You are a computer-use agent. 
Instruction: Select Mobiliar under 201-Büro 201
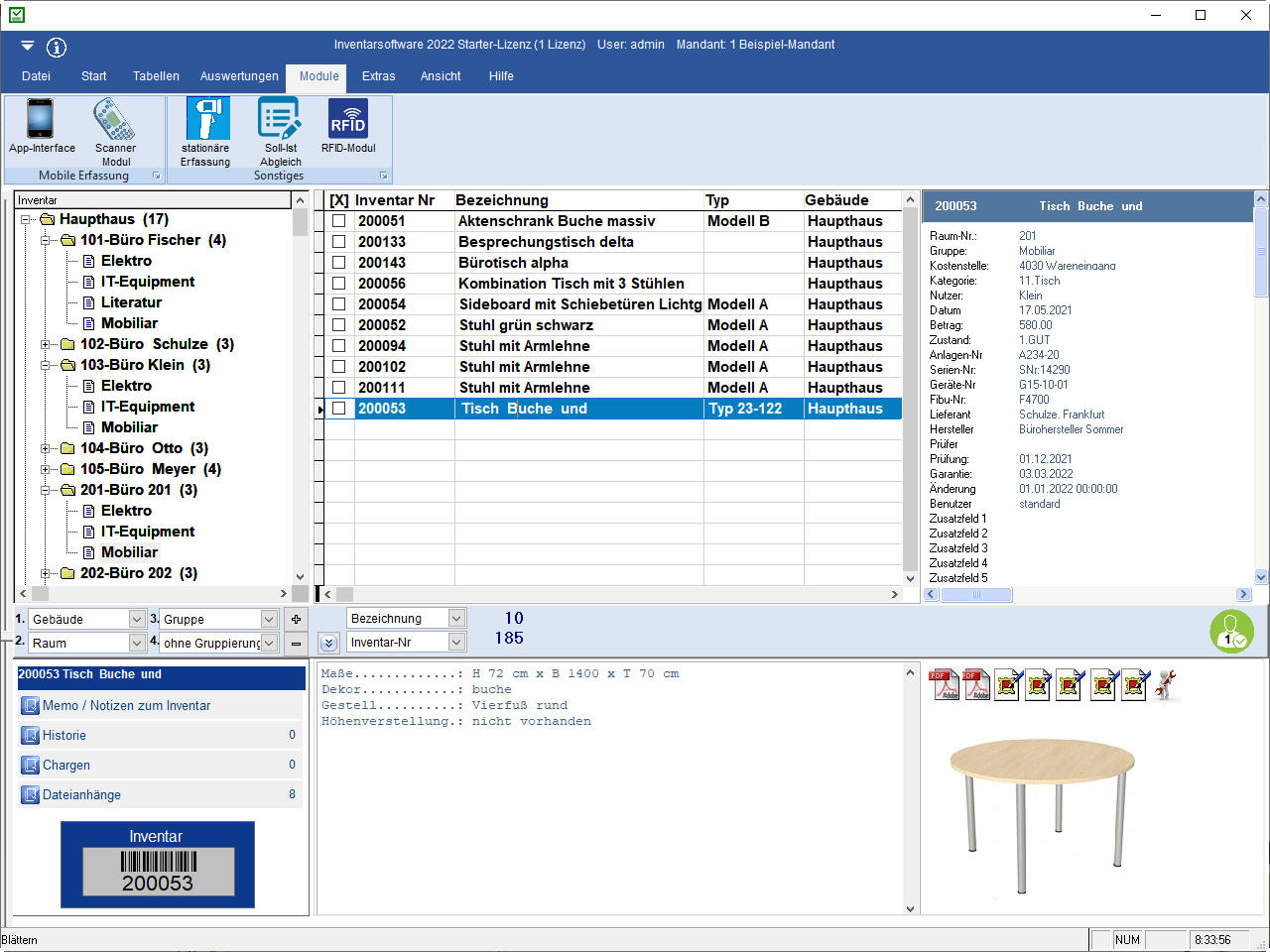129,552
